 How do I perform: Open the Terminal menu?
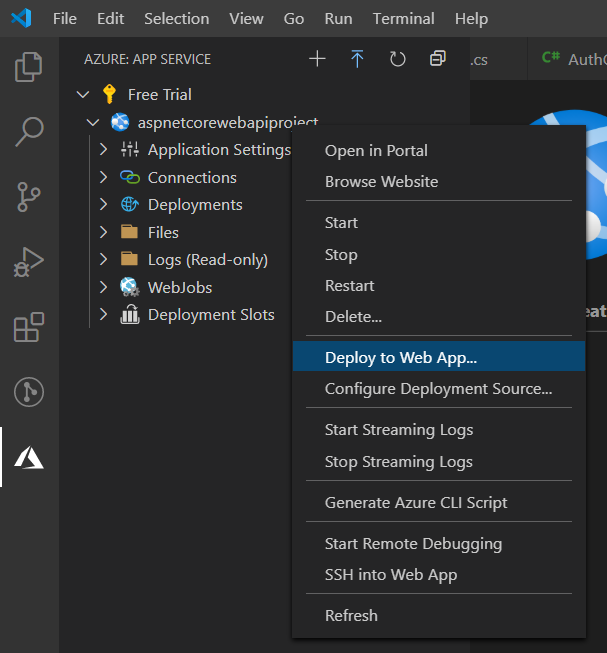403,19
